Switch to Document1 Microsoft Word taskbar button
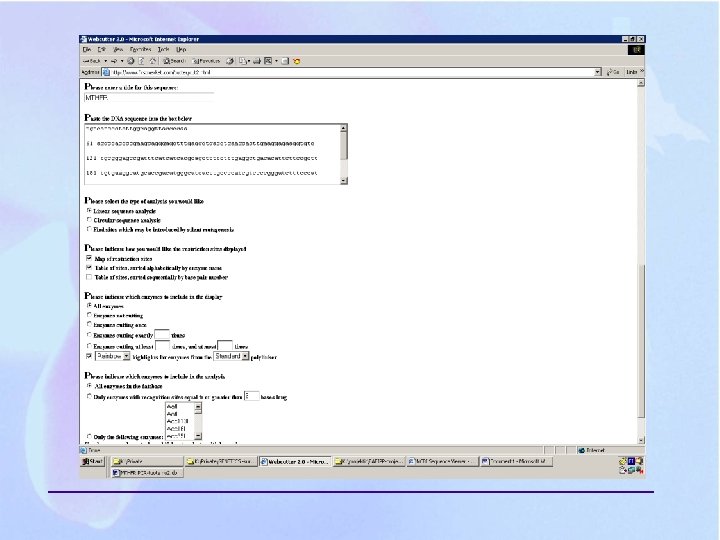720x540 pixels. pos(516,461)
